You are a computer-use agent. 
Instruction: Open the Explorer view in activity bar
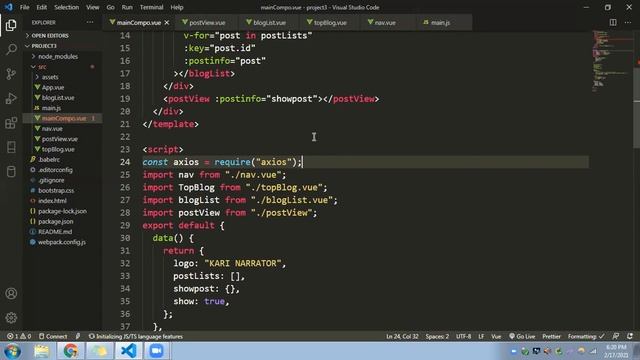(11, 25)
